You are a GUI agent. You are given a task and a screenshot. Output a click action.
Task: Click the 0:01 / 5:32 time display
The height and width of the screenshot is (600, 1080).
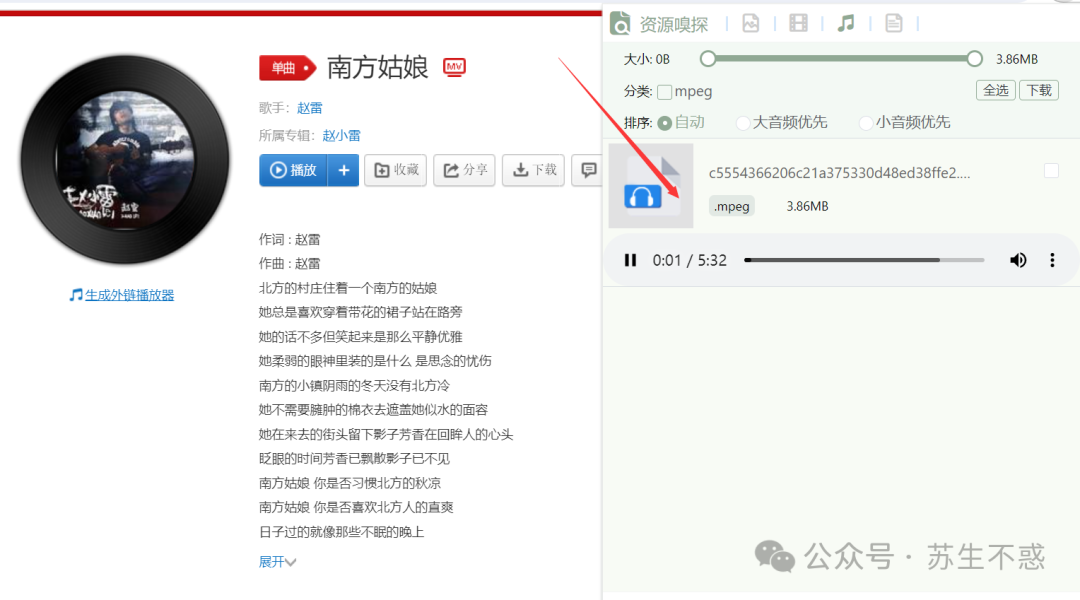689,260
